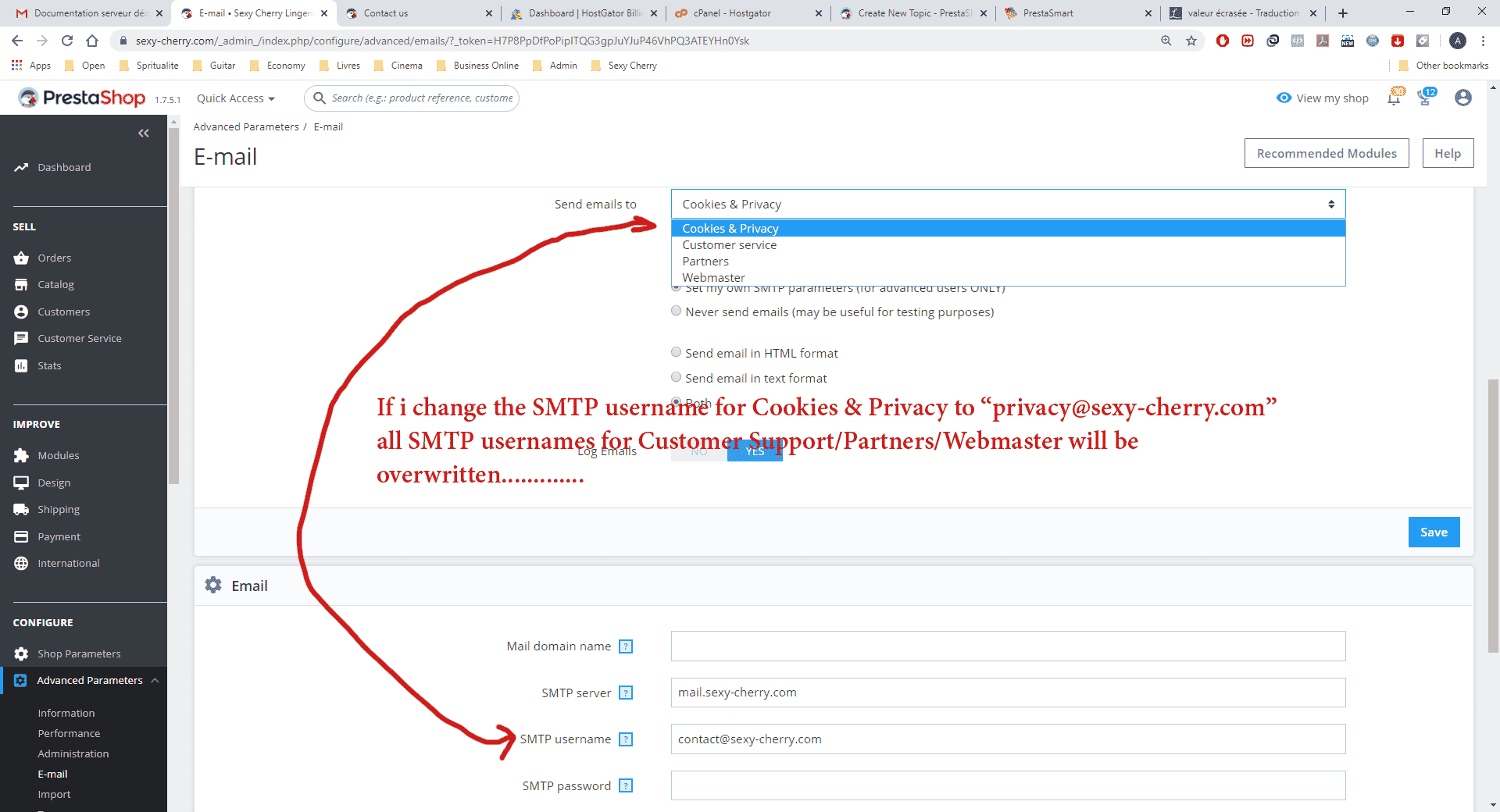Switch to the PrestaSmart browser tab

point(1078,13)
